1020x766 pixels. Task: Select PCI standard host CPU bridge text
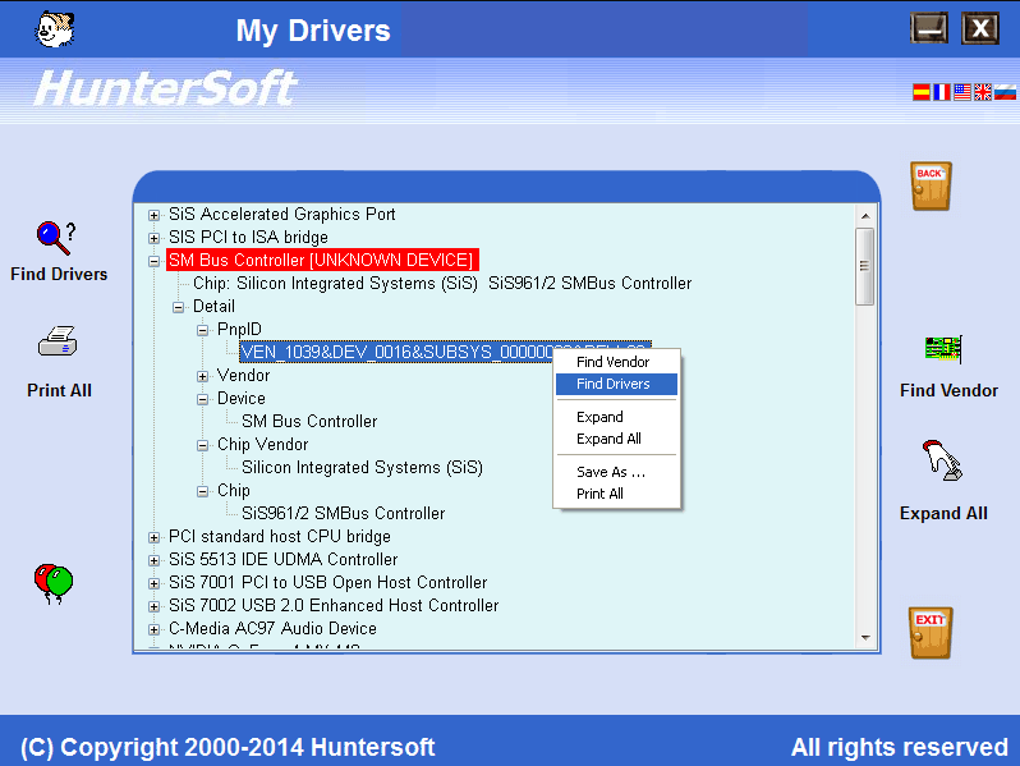(x=279, y=536)
